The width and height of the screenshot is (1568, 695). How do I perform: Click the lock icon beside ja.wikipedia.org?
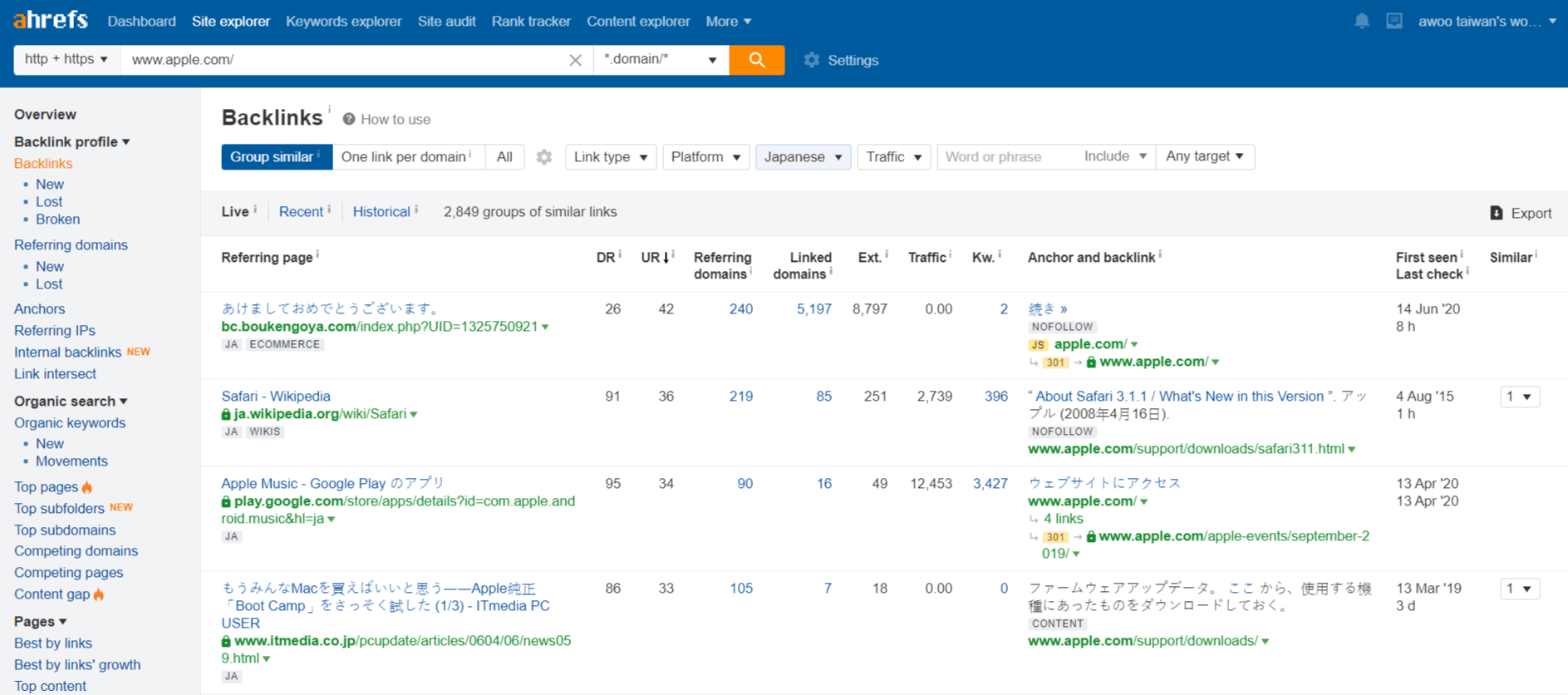226,414
